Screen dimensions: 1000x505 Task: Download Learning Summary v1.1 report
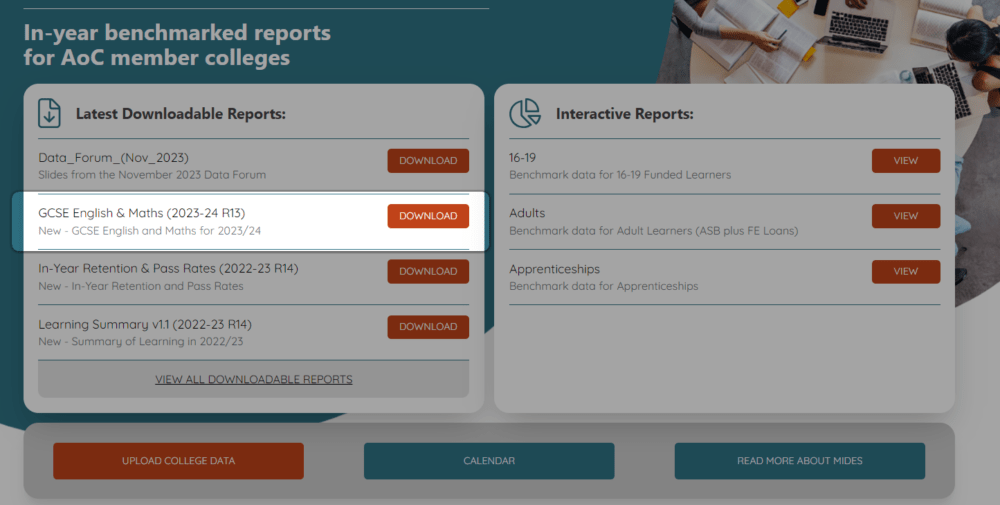point(428,326)
